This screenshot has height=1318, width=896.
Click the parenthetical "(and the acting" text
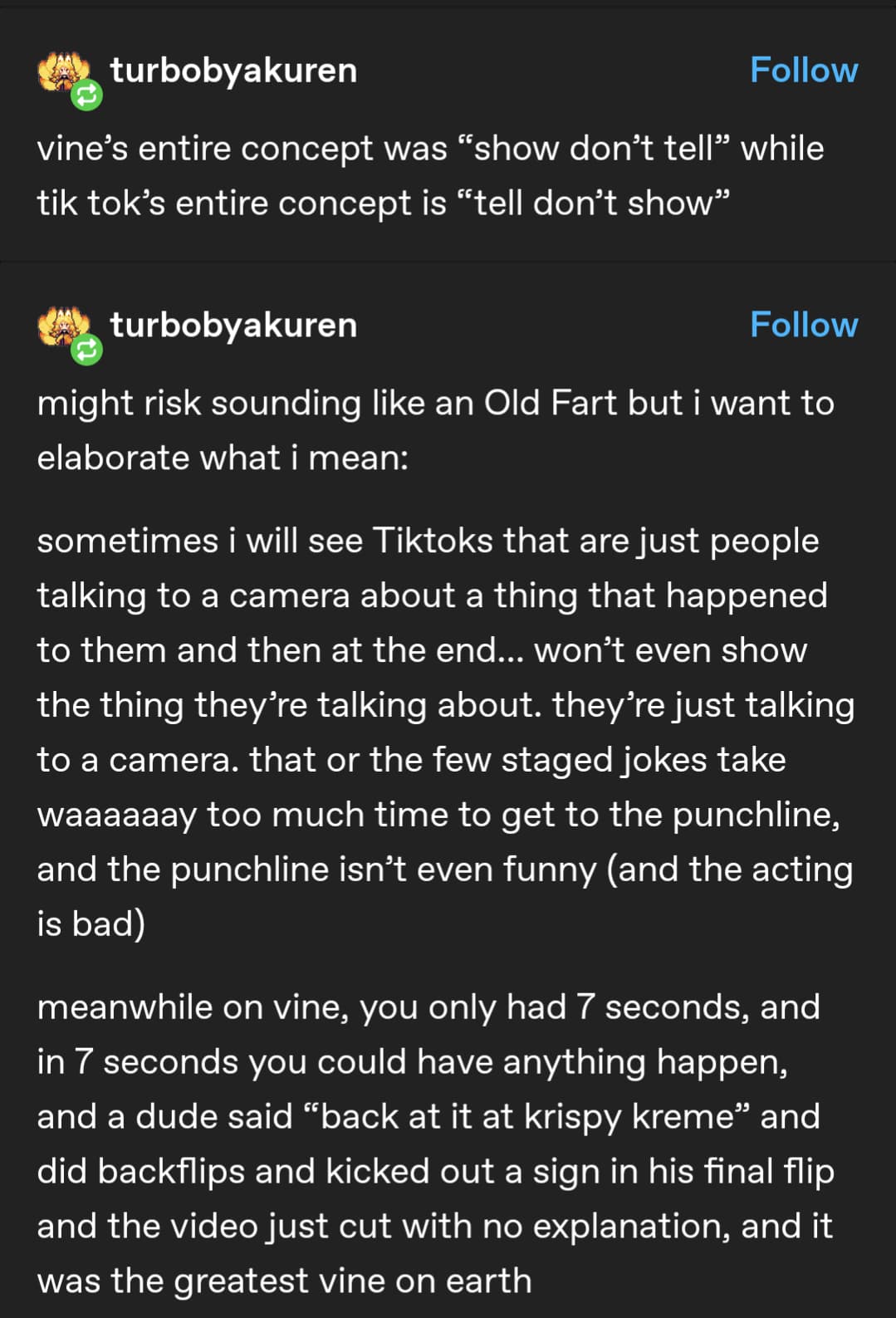[x=730, y=870]
